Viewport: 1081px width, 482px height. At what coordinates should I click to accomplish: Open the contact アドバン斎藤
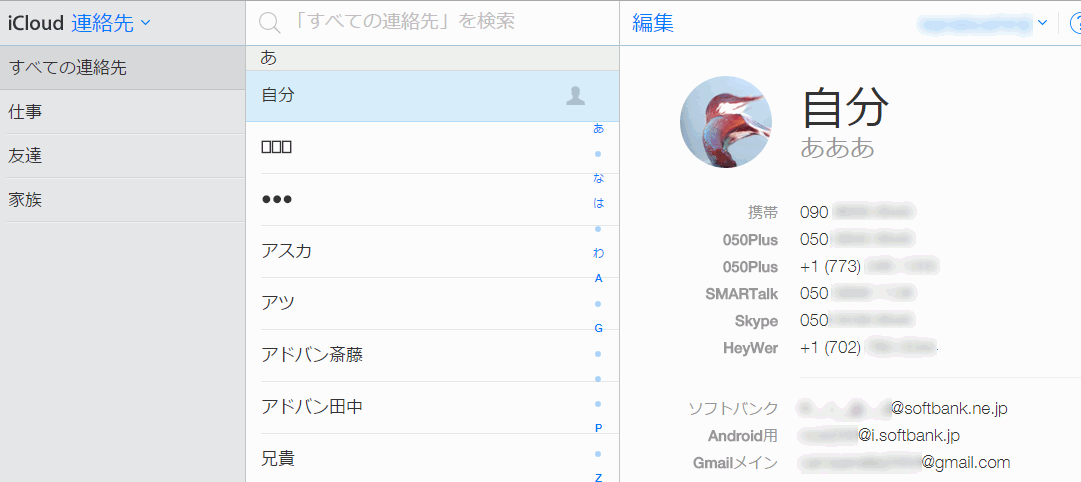click(312, 355)
